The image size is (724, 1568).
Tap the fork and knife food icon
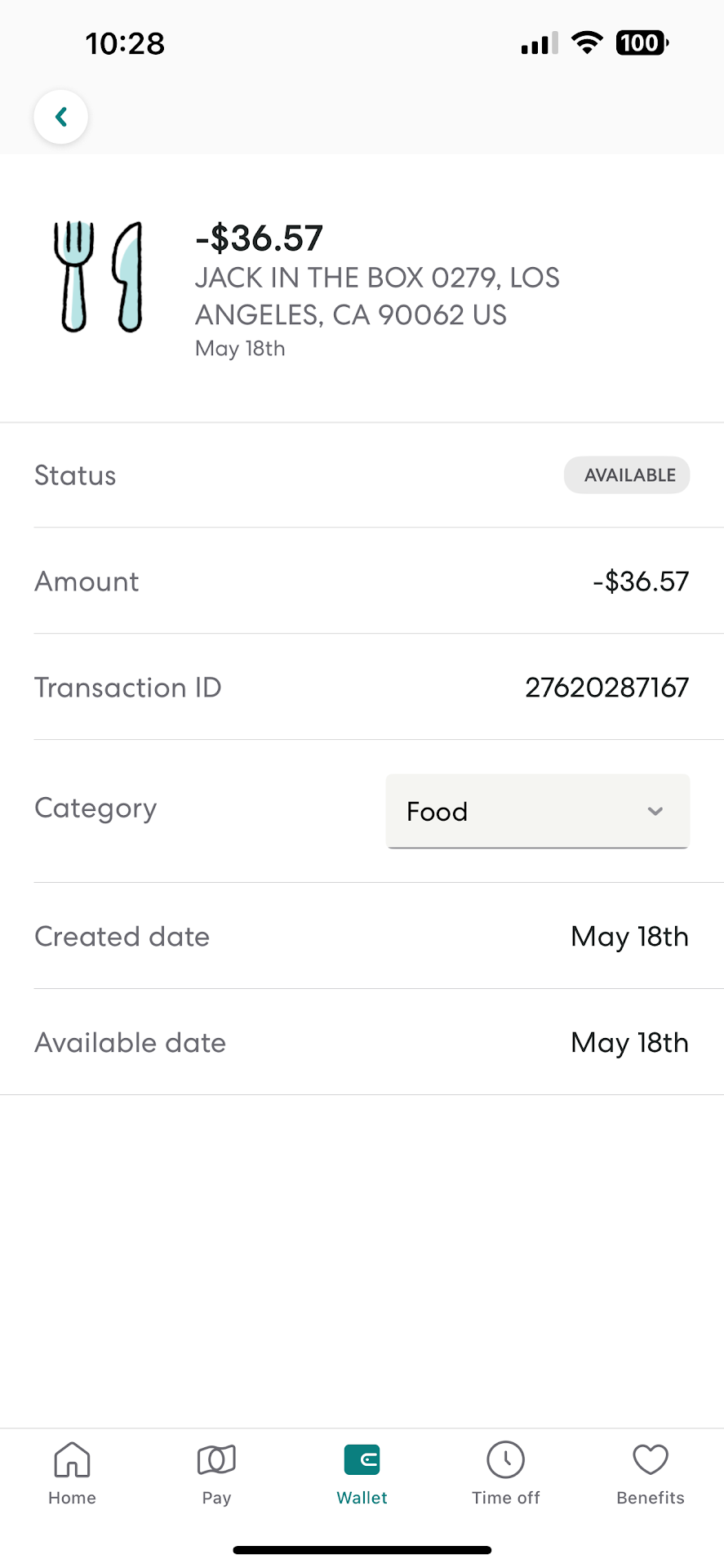(98, 276)
